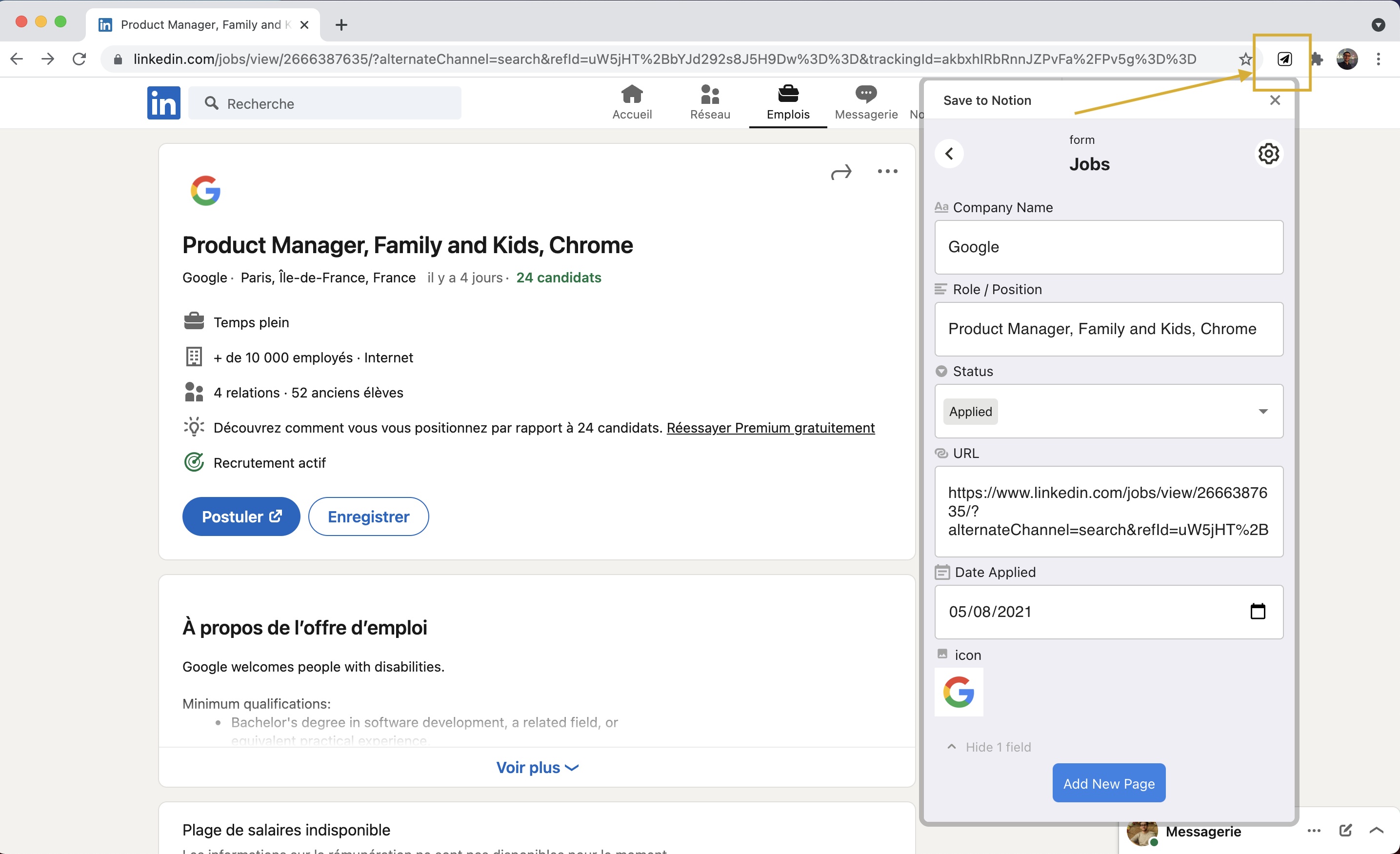Viewport: 1400px width, 854px height.
Task: Click the Google company logo on job card
Action: [x=206, y=190]
